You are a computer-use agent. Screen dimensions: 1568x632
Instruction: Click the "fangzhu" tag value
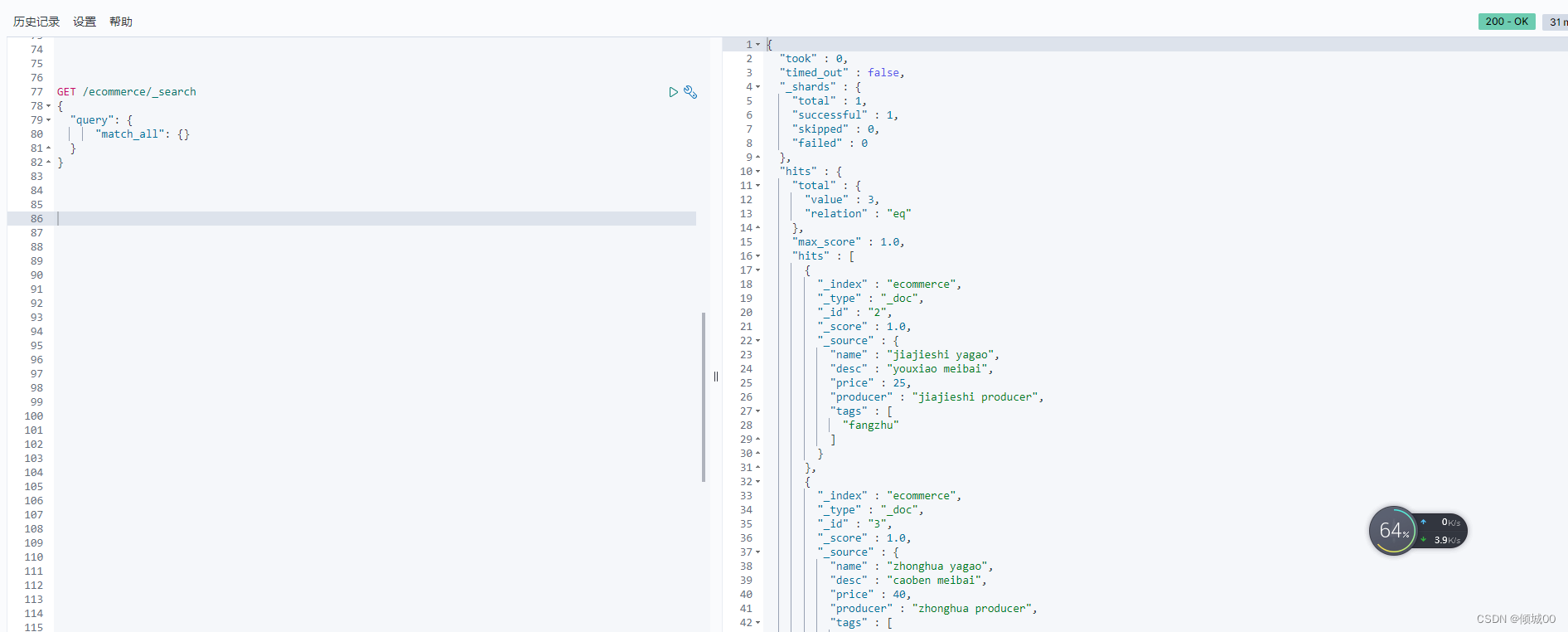[x=870, y=425]
